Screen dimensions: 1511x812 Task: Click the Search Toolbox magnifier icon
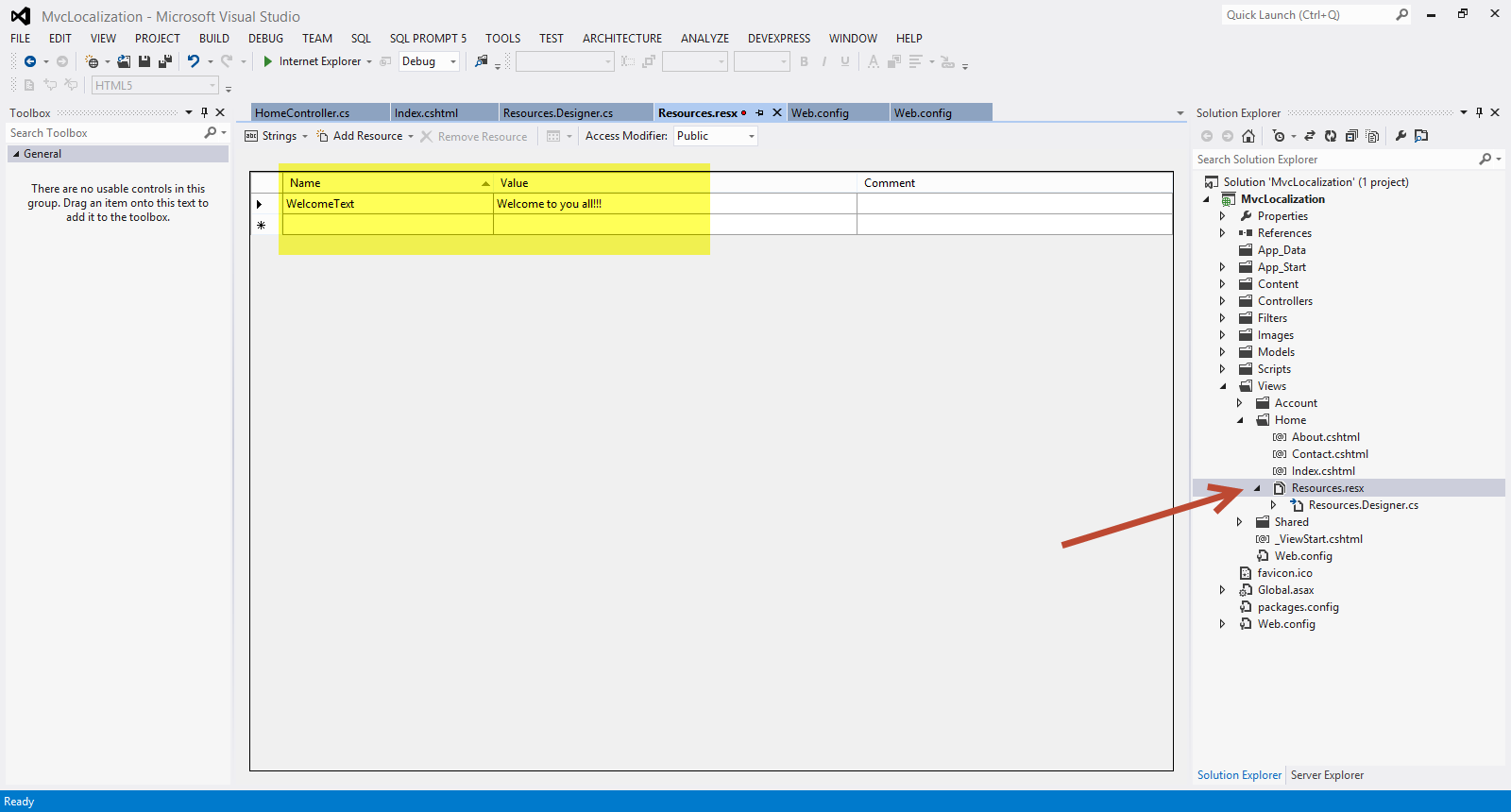[x=211, y=133]
